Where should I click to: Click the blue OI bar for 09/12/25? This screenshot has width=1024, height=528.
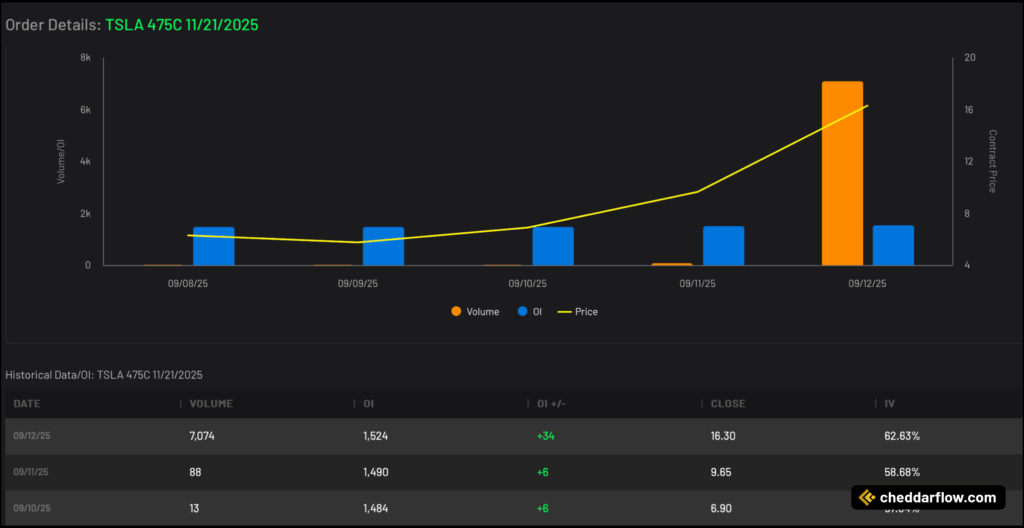pyautogui.click(x=893, y=245)
